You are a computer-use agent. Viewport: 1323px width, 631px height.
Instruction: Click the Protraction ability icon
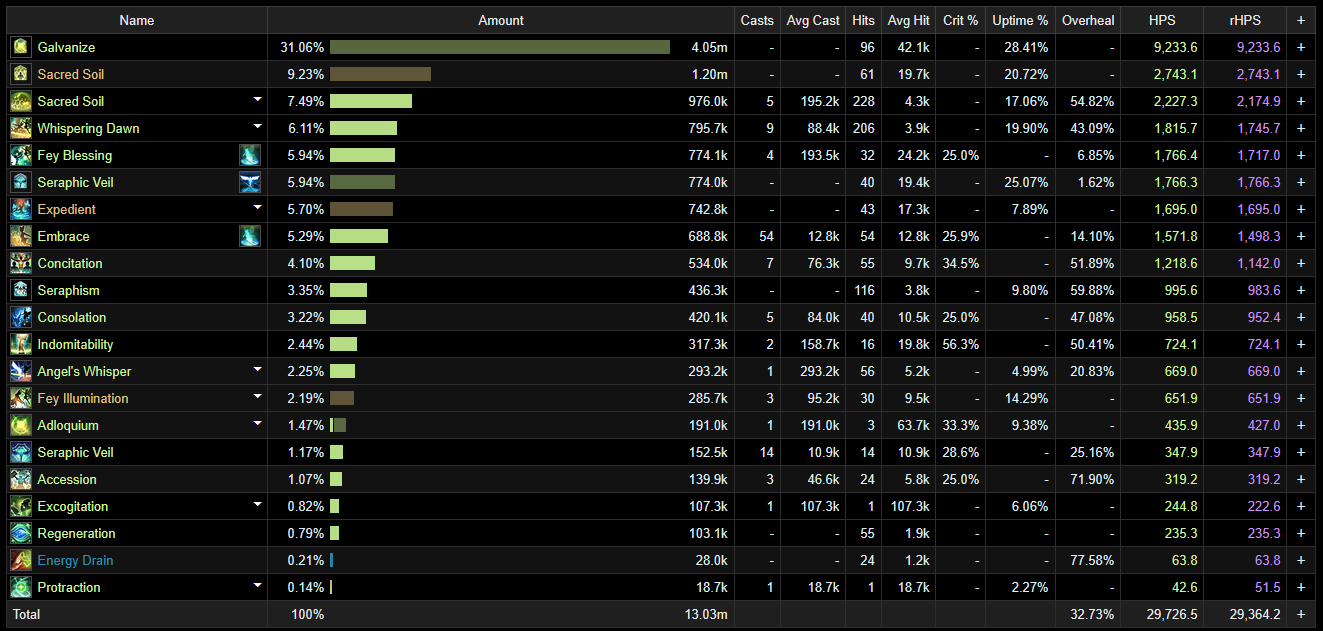21,587
